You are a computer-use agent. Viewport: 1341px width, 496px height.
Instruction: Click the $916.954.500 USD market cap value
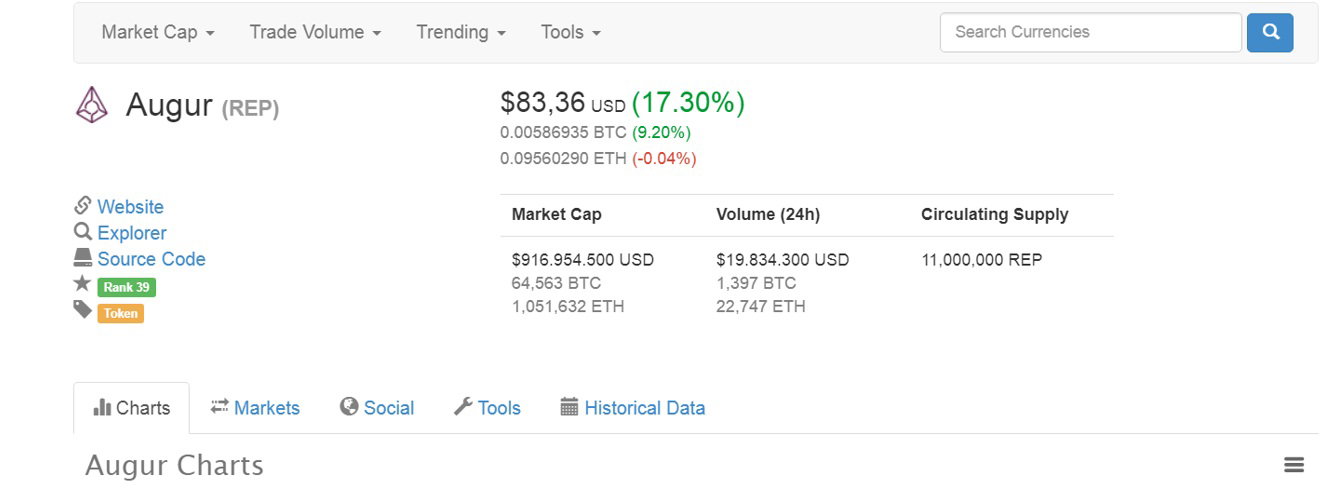pyautogui.click(x=583, y=260)
